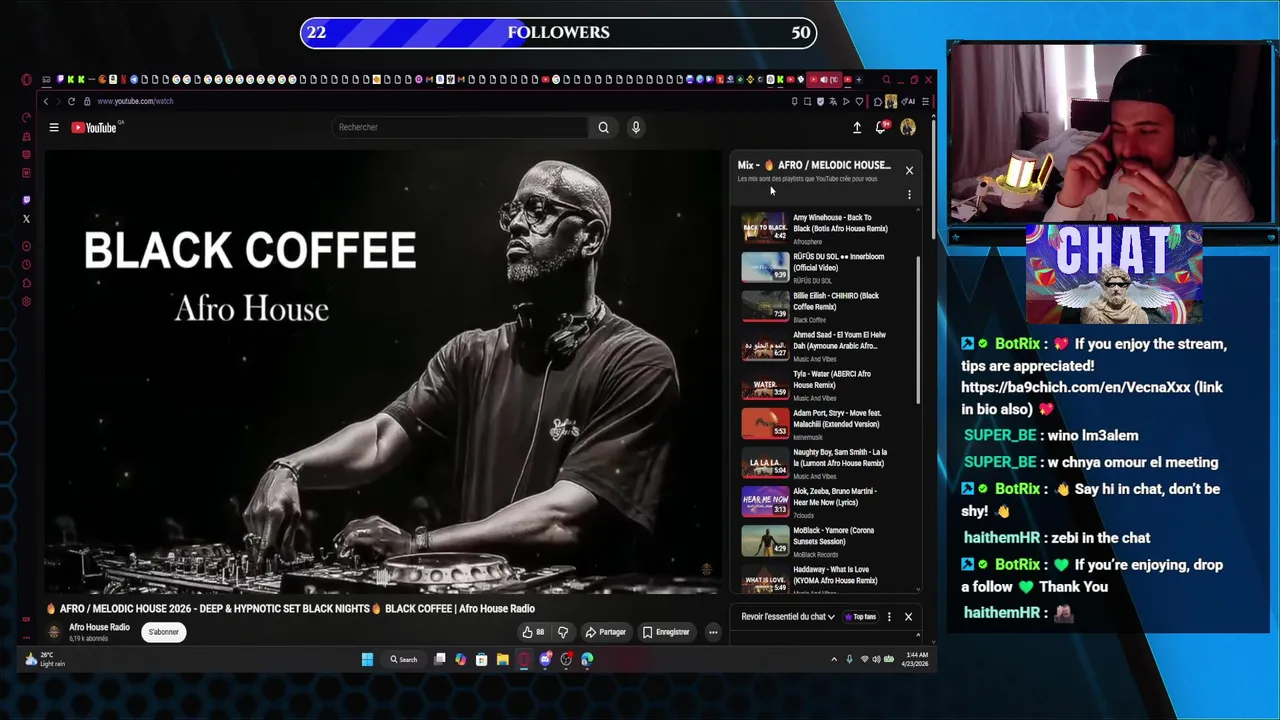Show hidden system tray icons chevron
The image size is (1280, 720).
point(834,659)
